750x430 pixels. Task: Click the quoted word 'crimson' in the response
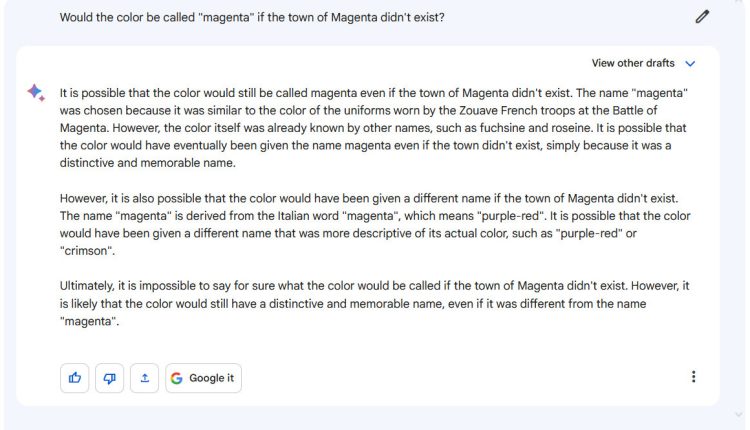[88, 251]
